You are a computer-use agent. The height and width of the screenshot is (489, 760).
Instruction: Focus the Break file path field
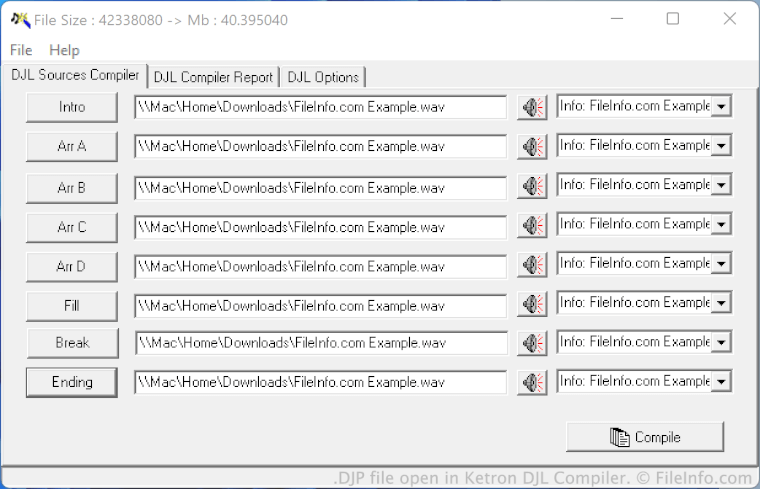coord(321,343)
